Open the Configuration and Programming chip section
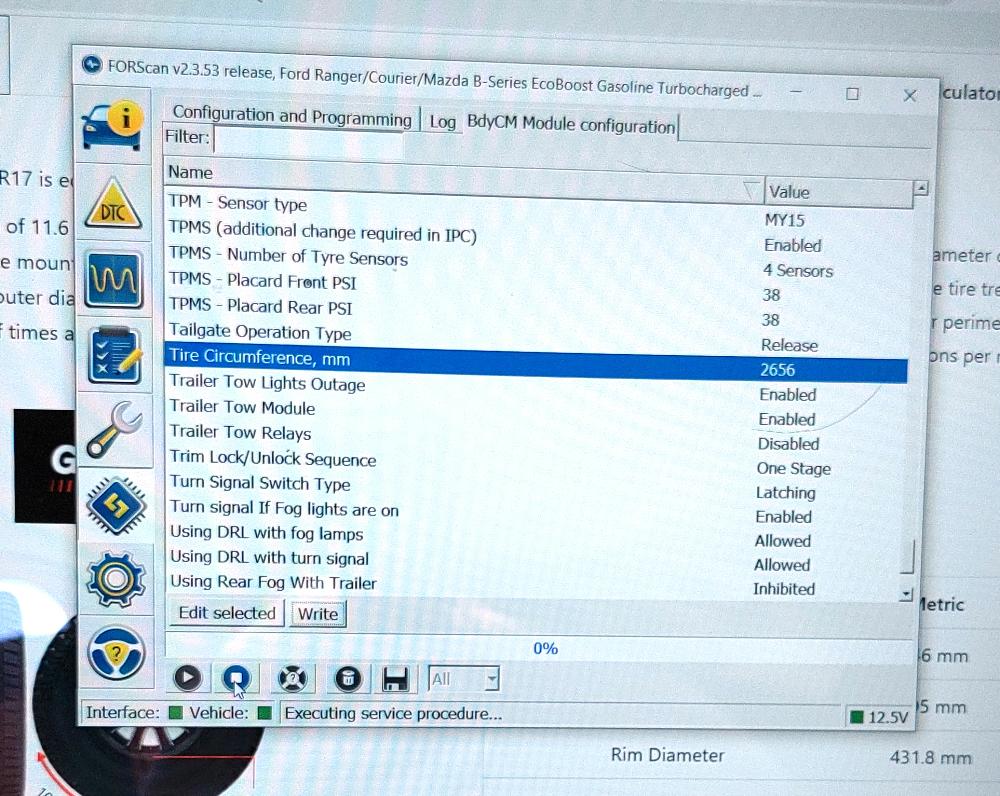 115,506
